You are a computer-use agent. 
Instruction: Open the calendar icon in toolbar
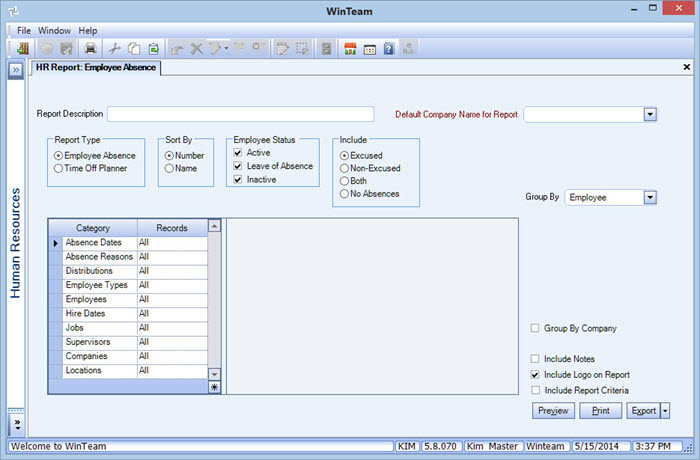click(x=370, y=49)
